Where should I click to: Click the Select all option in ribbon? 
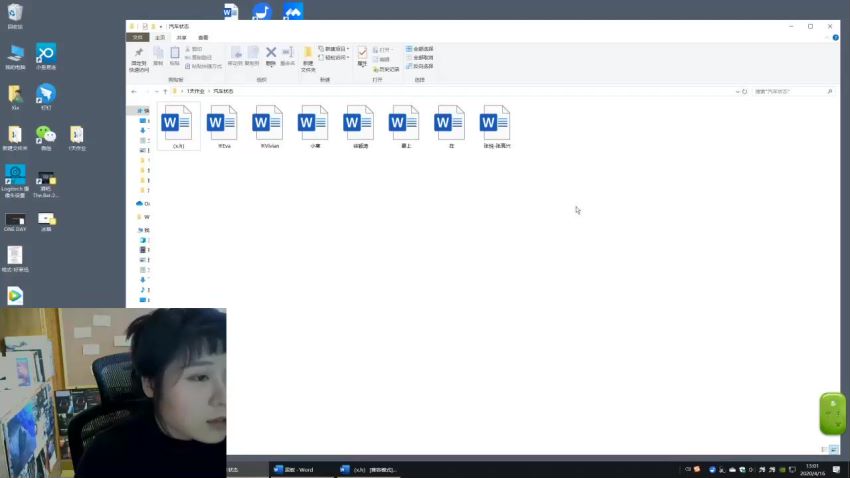point(420,49)
